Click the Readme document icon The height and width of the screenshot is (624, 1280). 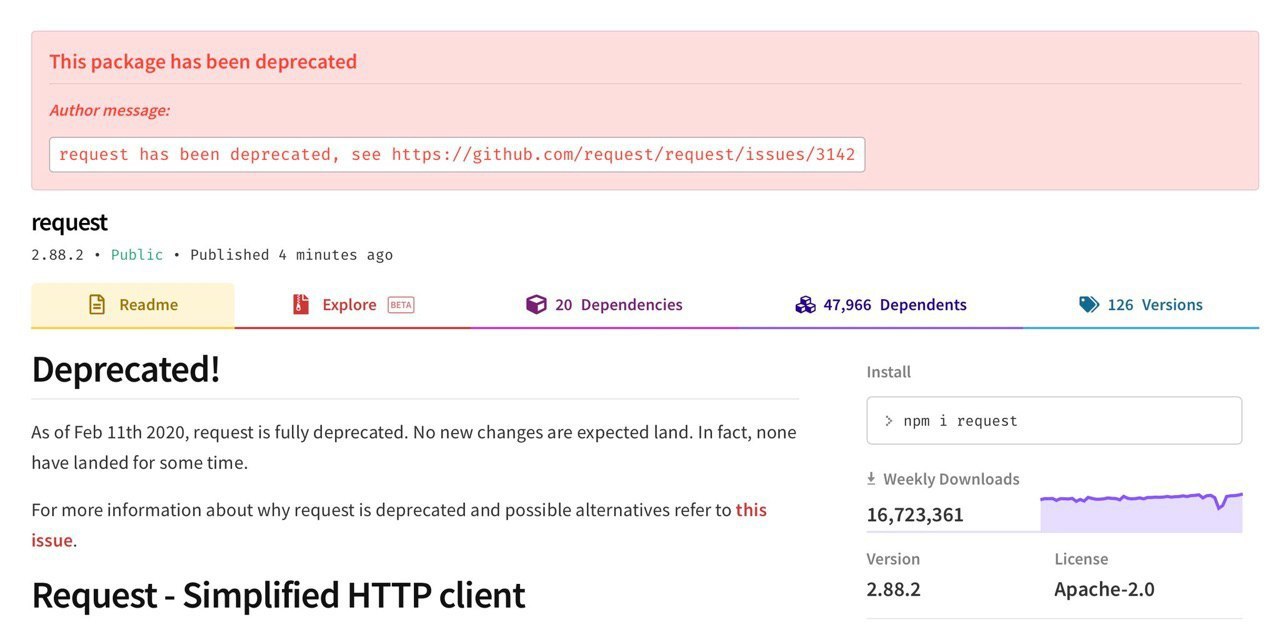(x=97, y=305)
